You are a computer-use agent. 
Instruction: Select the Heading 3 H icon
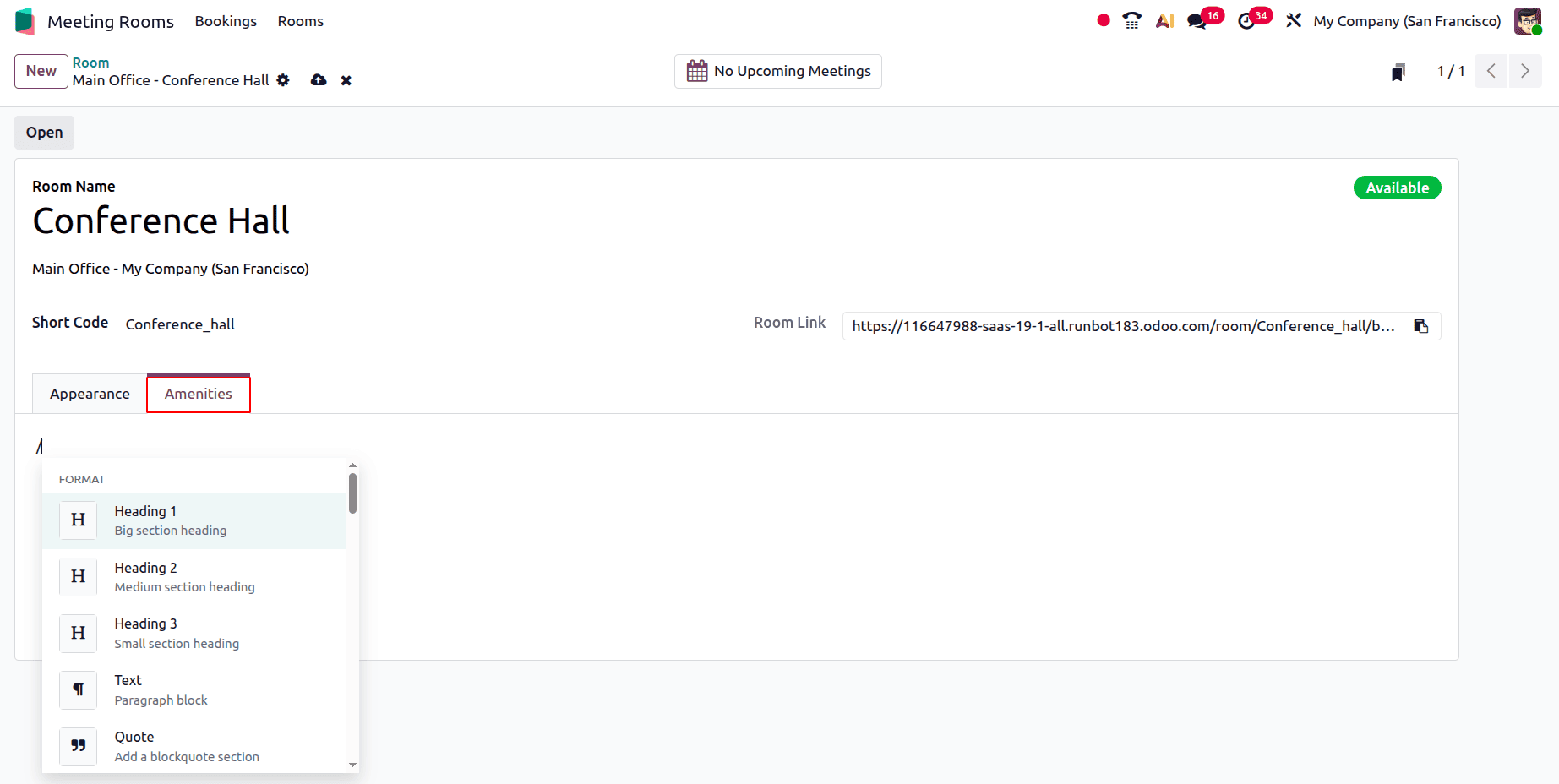(x=79, y=634)
